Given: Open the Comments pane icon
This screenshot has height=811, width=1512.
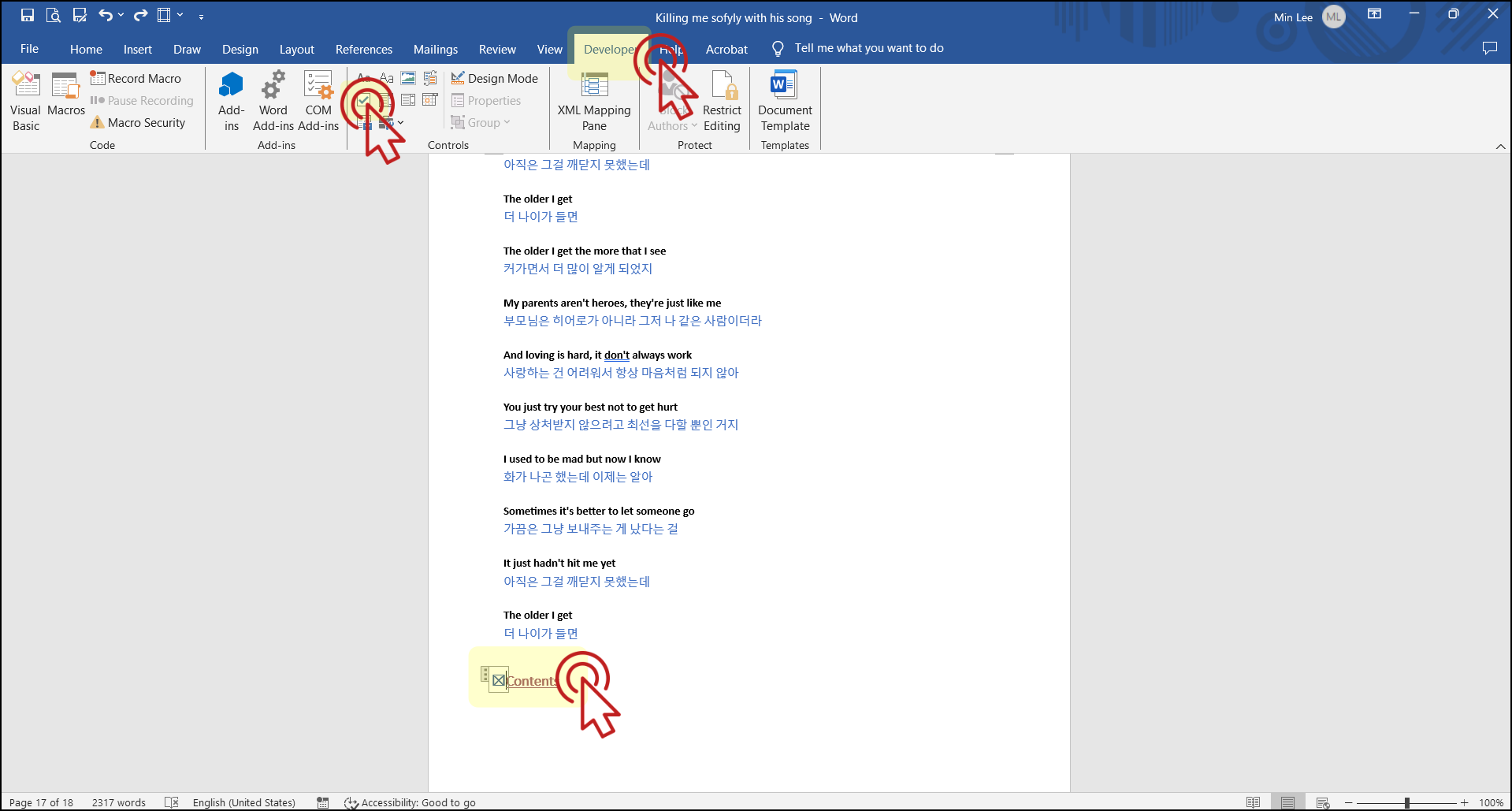Looking at the screenshot, I should (1489, 48).
